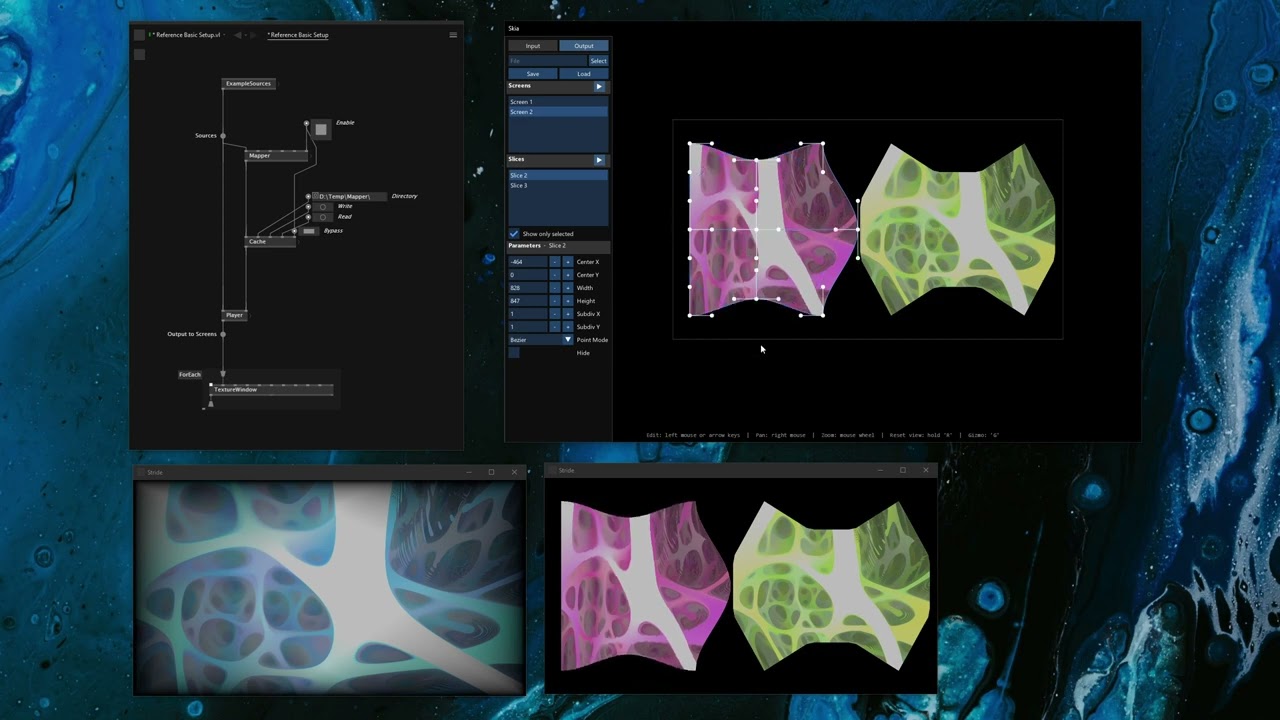Decrease Height with minus button
The image size is (1280, 720).
555,301
